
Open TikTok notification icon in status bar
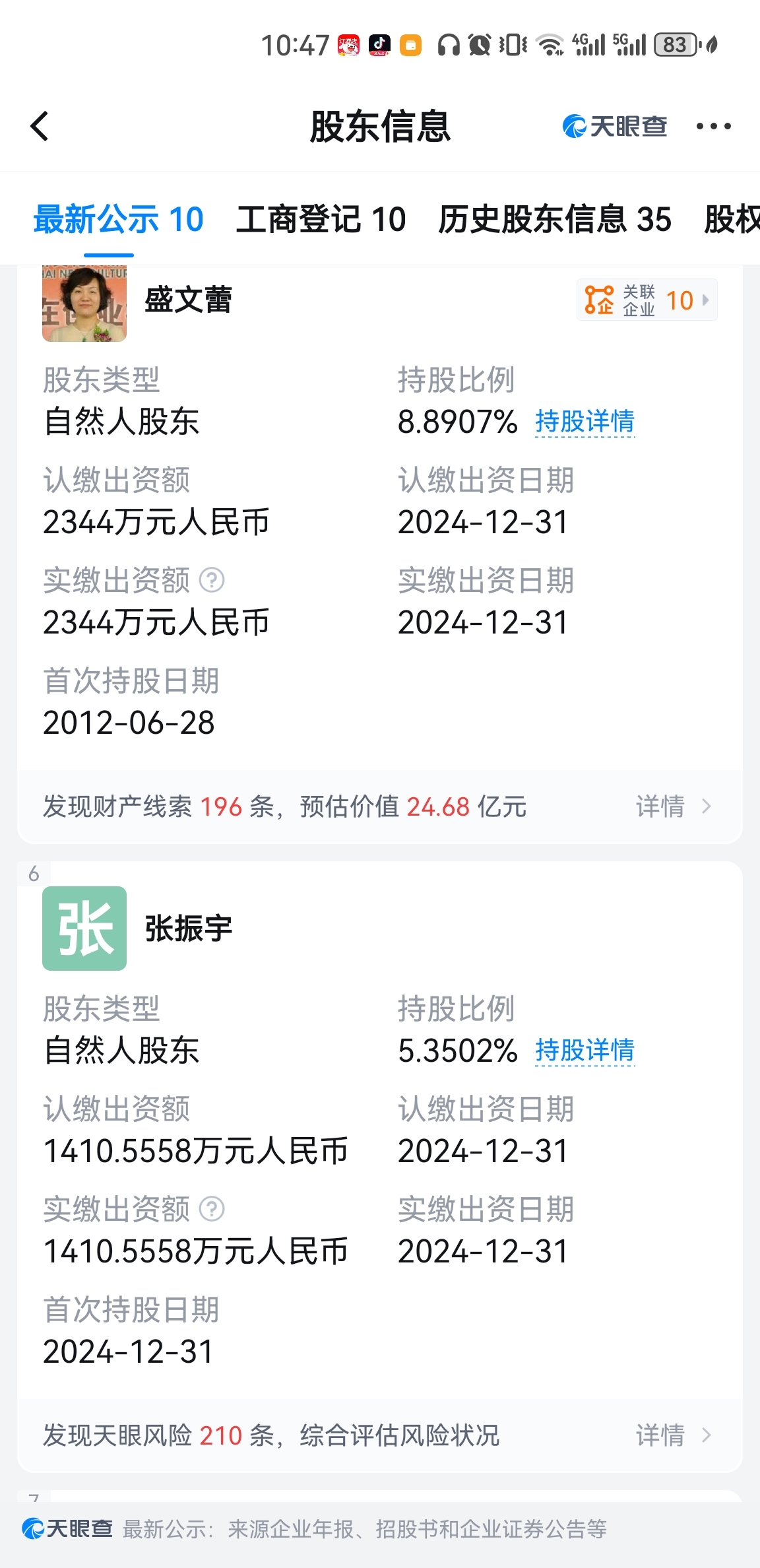tap(379, 45)
